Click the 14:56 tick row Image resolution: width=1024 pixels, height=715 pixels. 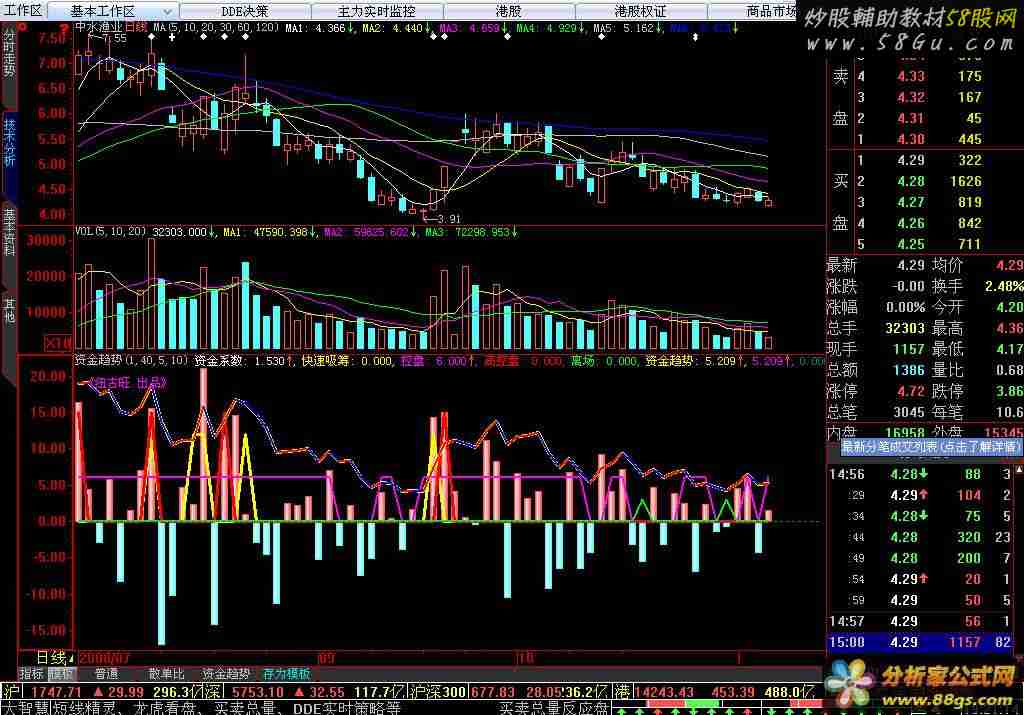tap(920, 474)
